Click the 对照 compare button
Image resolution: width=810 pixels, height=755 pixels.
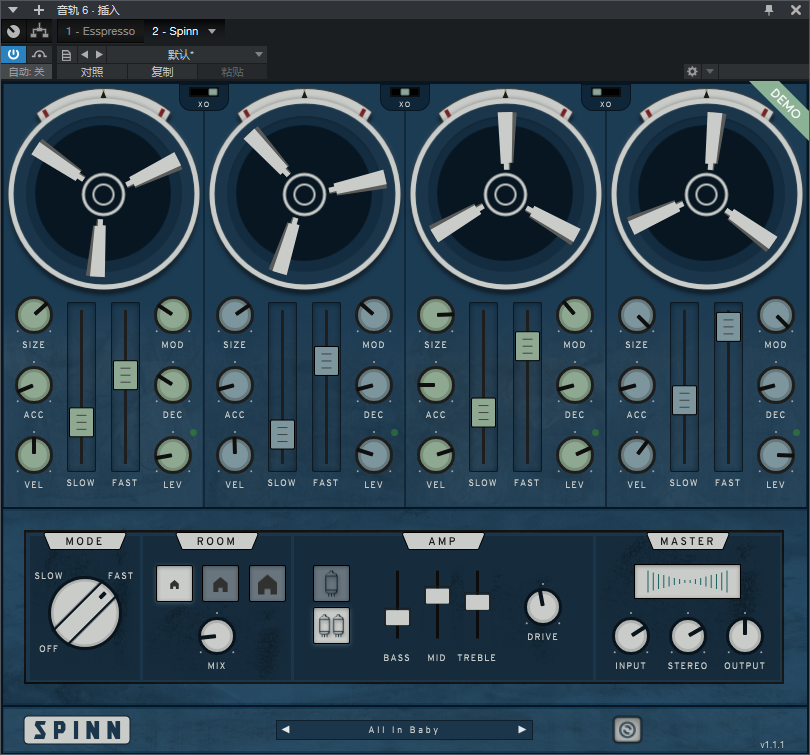pos(92,72)
